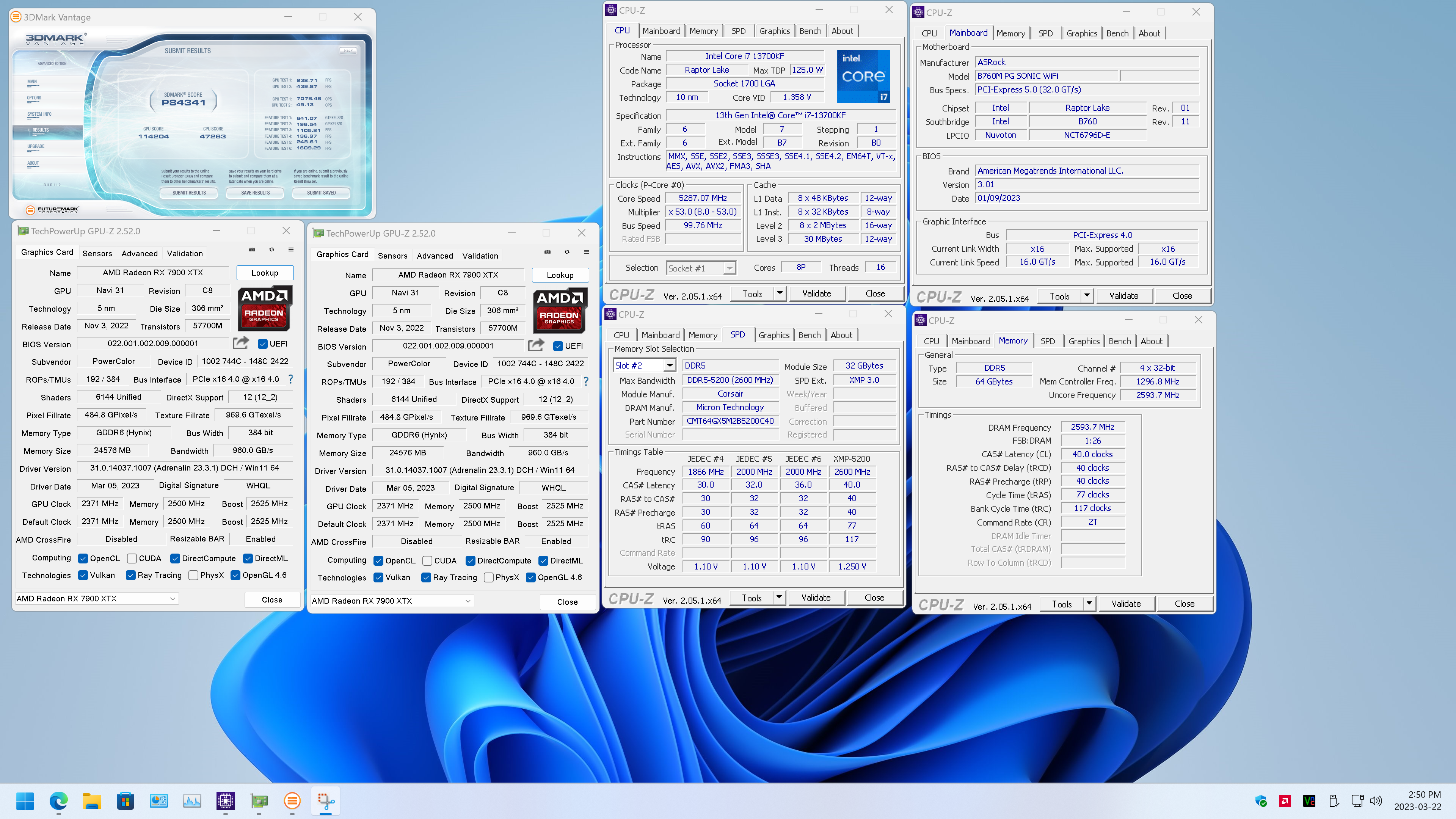Image resolution: width=1456 pixels, height=819 pixels.
Task: Open Microsoft Edge from taskbar
Action: point(58,800)
